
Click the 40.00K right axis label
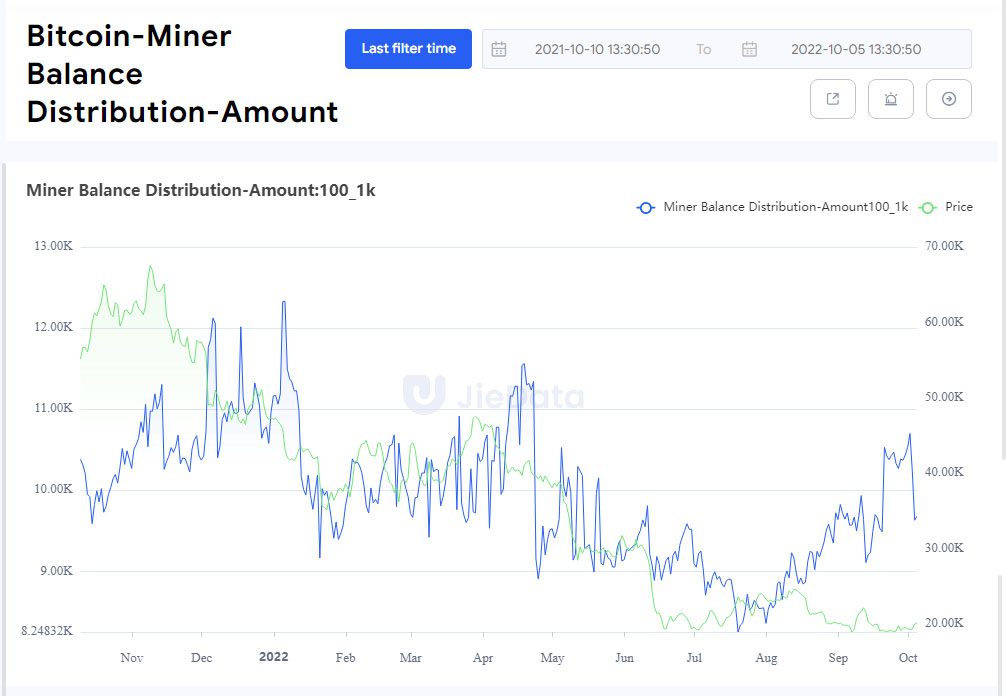tap(944, 471)
